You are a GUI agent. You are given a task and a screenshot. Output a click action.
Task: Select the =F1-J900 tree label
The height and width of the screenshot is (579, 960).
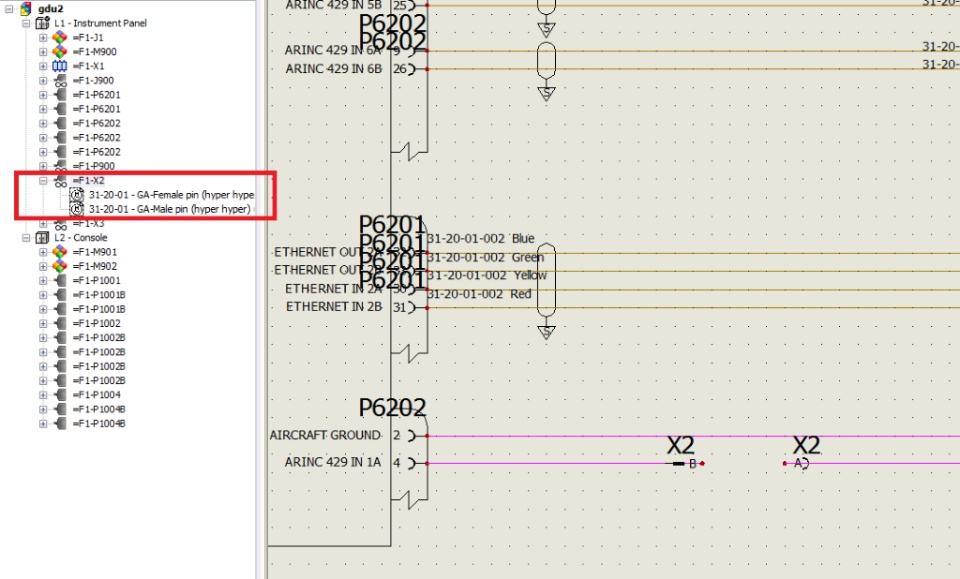coord(93,80)
